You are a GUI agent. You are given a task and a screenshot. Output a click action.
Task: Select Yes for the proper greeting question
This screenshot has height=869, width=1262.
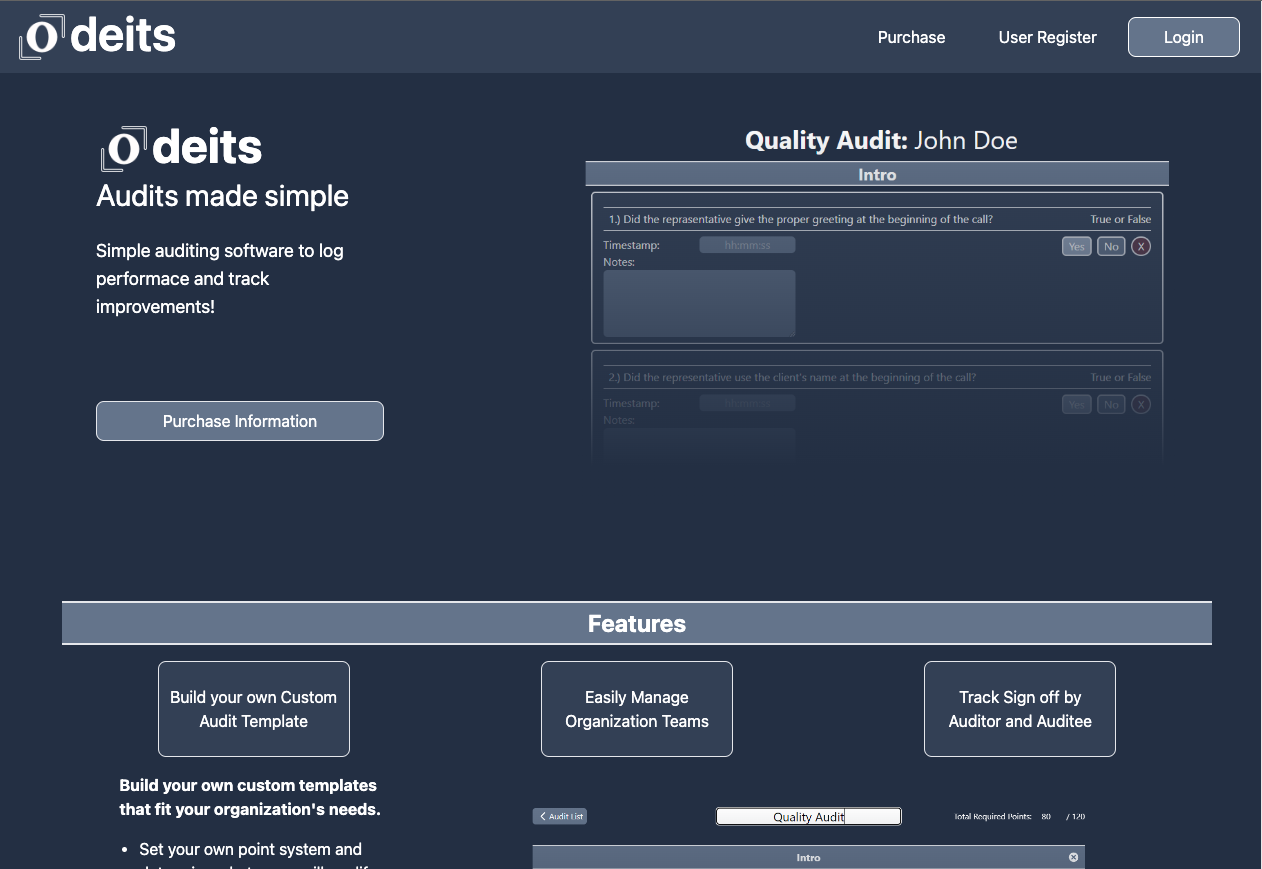[1076, 246]
